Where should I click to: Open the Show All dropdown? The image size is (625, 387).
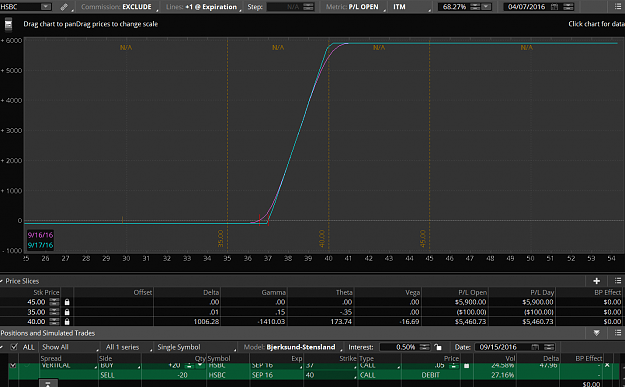tap(70, 347)
